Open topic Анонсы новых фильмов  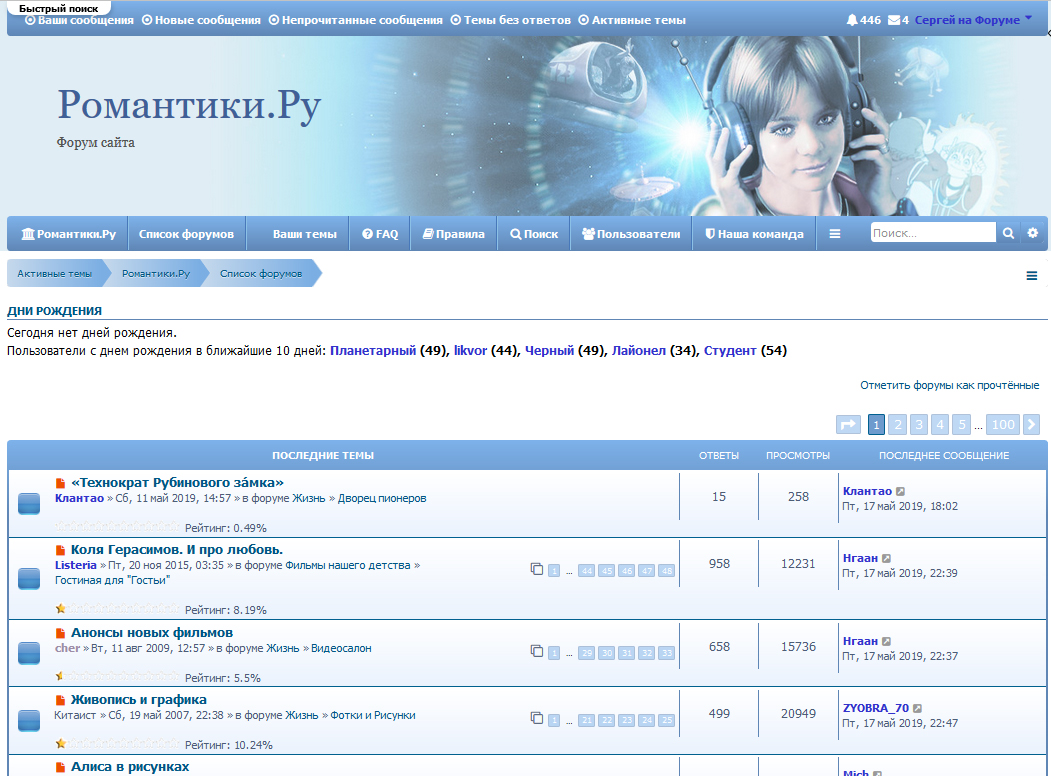coord(152,633)
